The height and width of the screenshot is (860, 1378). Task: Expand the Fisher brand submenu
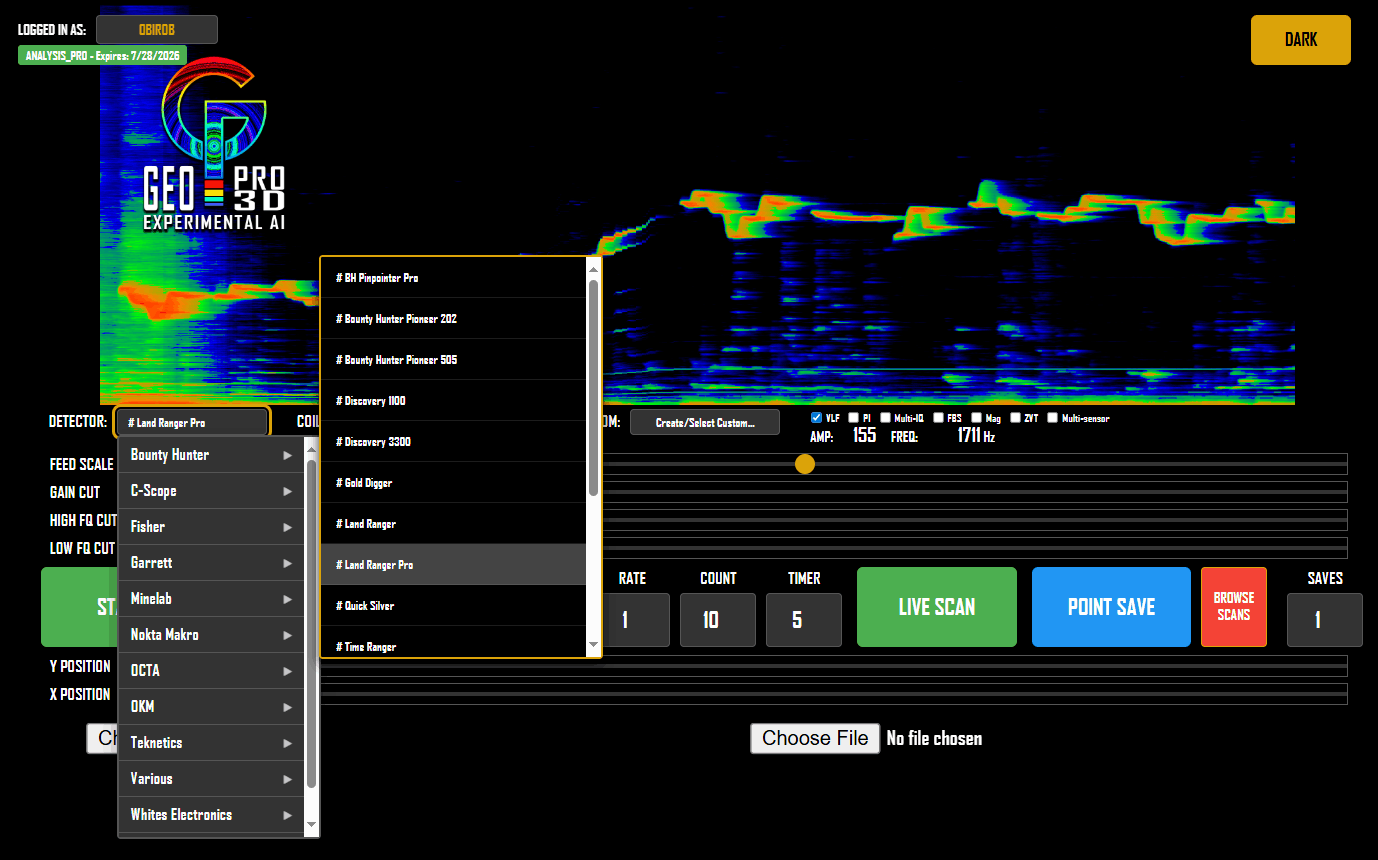tap(211, 527)
